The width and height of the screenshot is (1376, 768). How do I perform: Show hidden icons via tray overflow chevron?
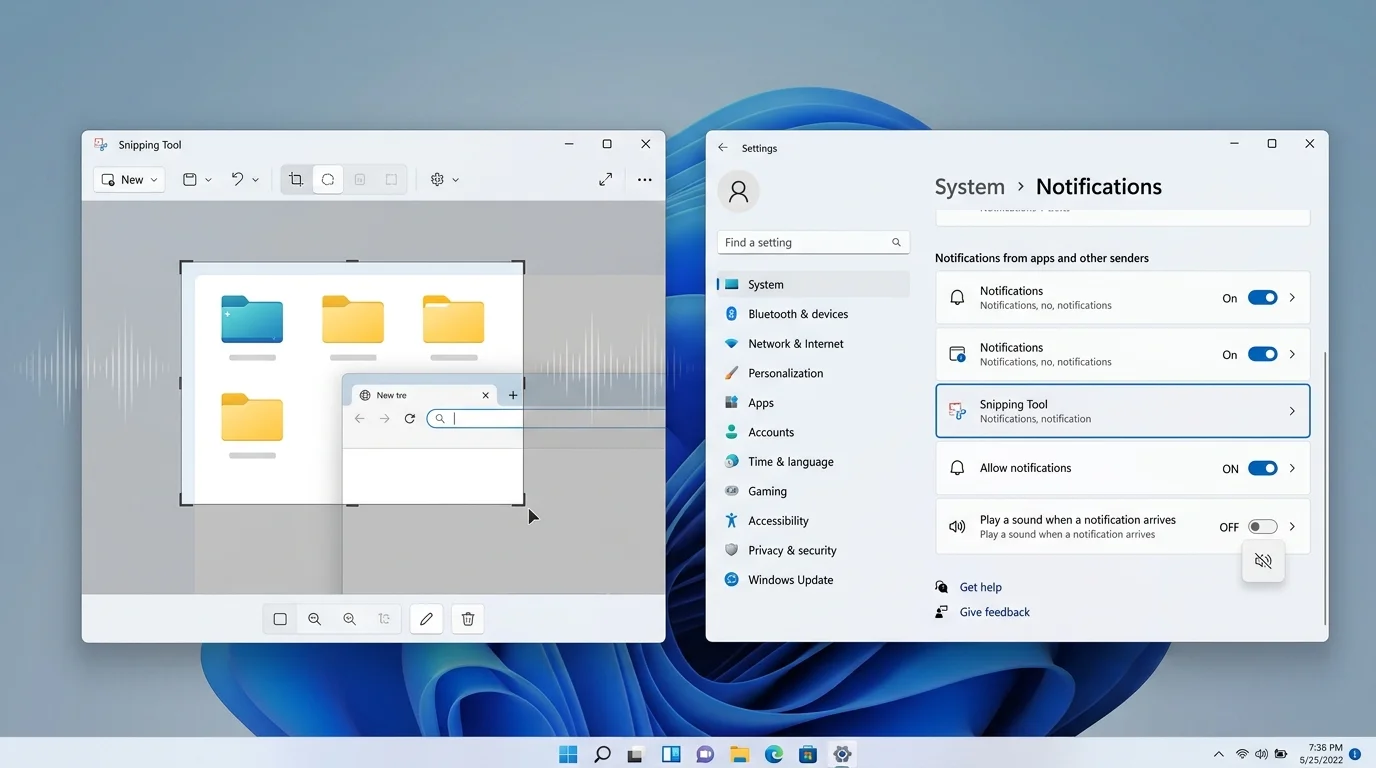(1218, 754)
